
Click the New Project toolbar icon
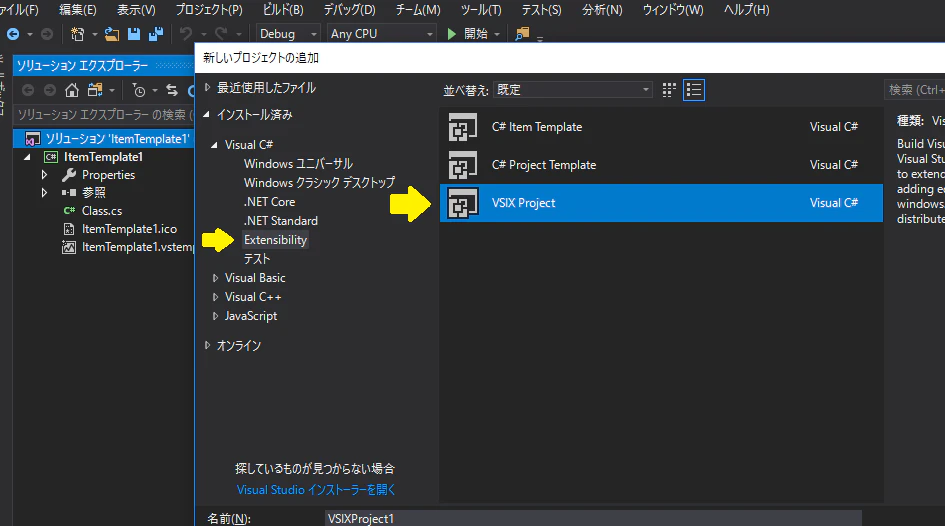pyautogui.click(x=78, y=34)
